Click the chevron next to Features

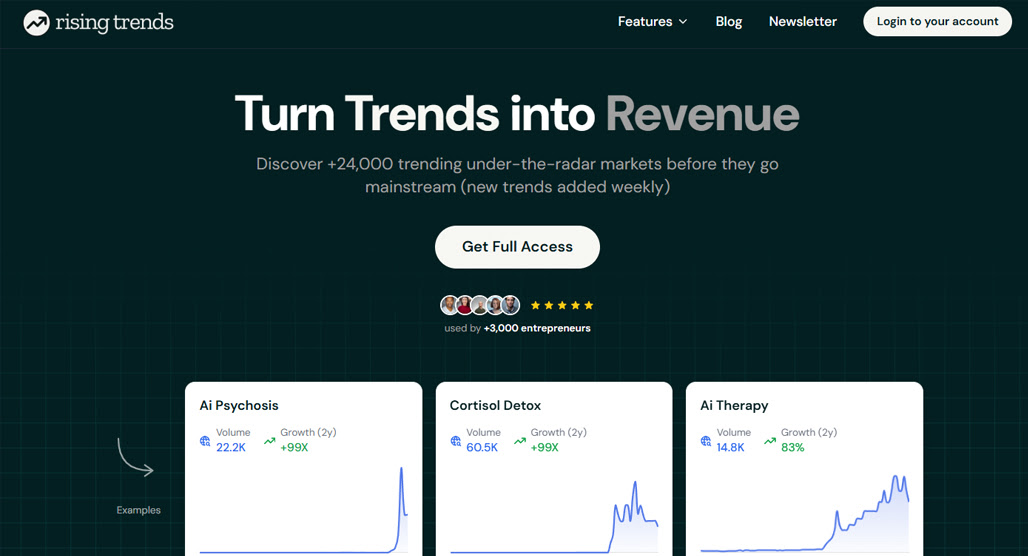pyautogui.click(x=682, y=22)
